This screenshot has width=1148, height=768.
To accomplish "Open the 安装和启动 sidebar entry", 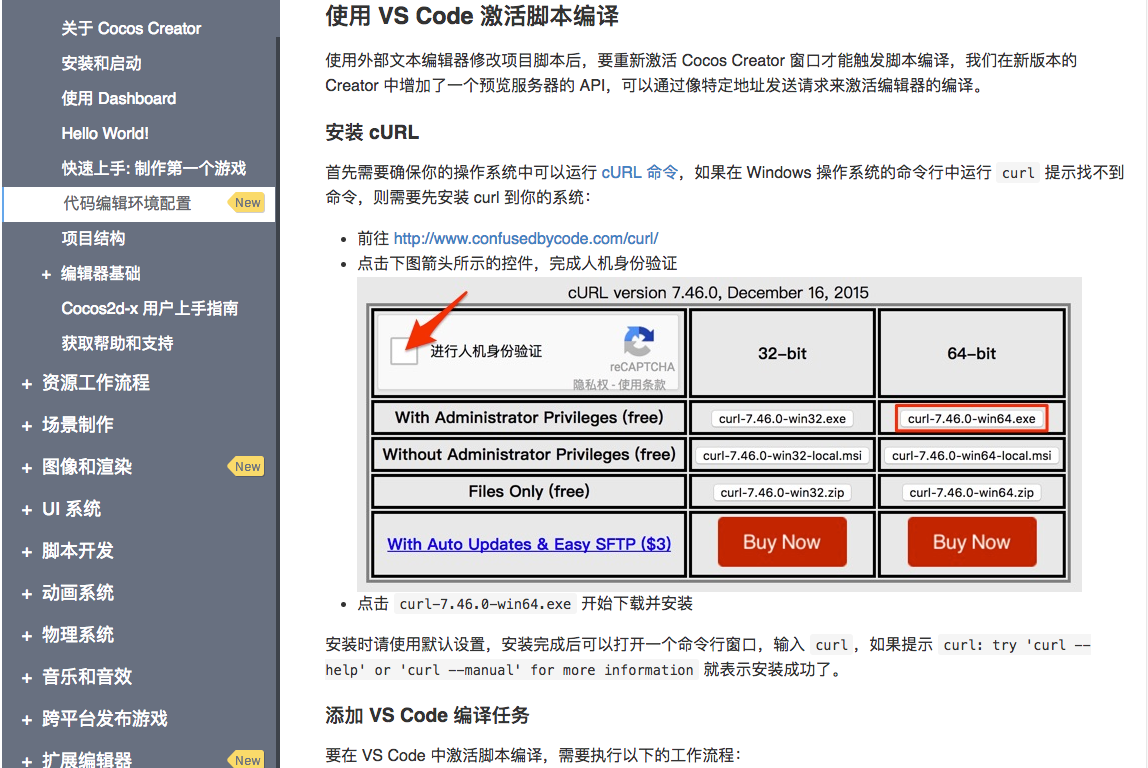I will coord(102,64).
